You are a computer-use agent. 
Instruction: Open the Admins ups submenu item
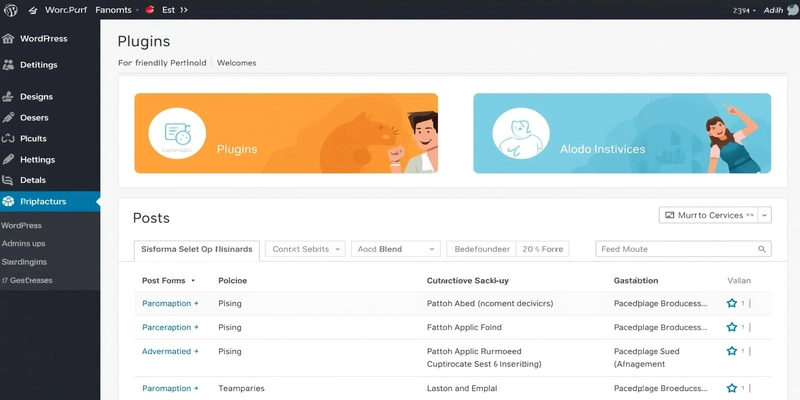23,243
